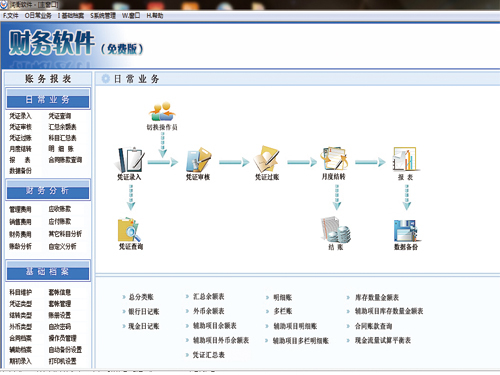The width and height of the screenshot is (500, 375).
Task: Open 自动备份设置 in sidebar
Action: point(65,350)
